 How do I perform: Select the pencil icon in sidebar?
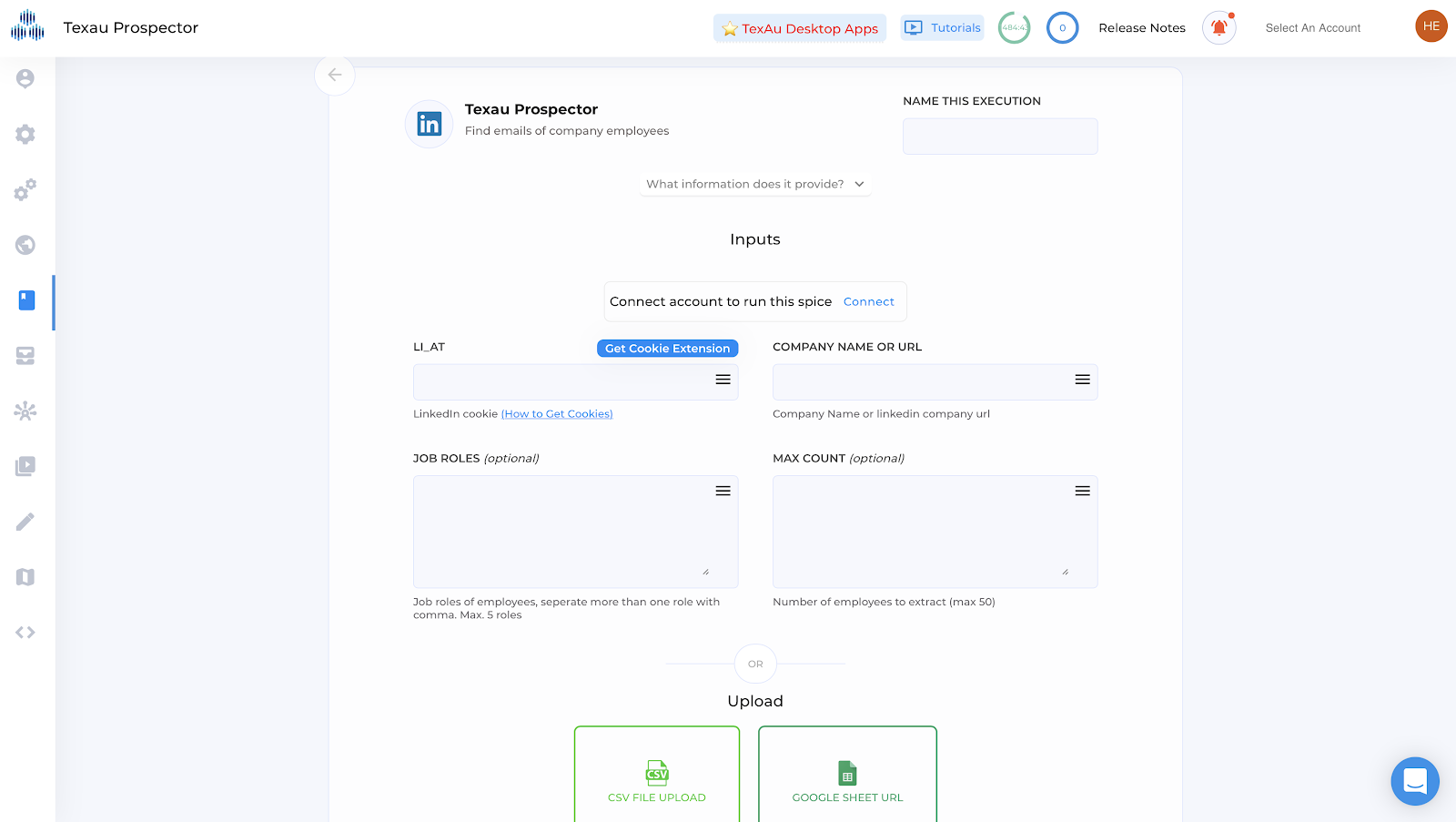pyautogui.click(x=25, y=522)
